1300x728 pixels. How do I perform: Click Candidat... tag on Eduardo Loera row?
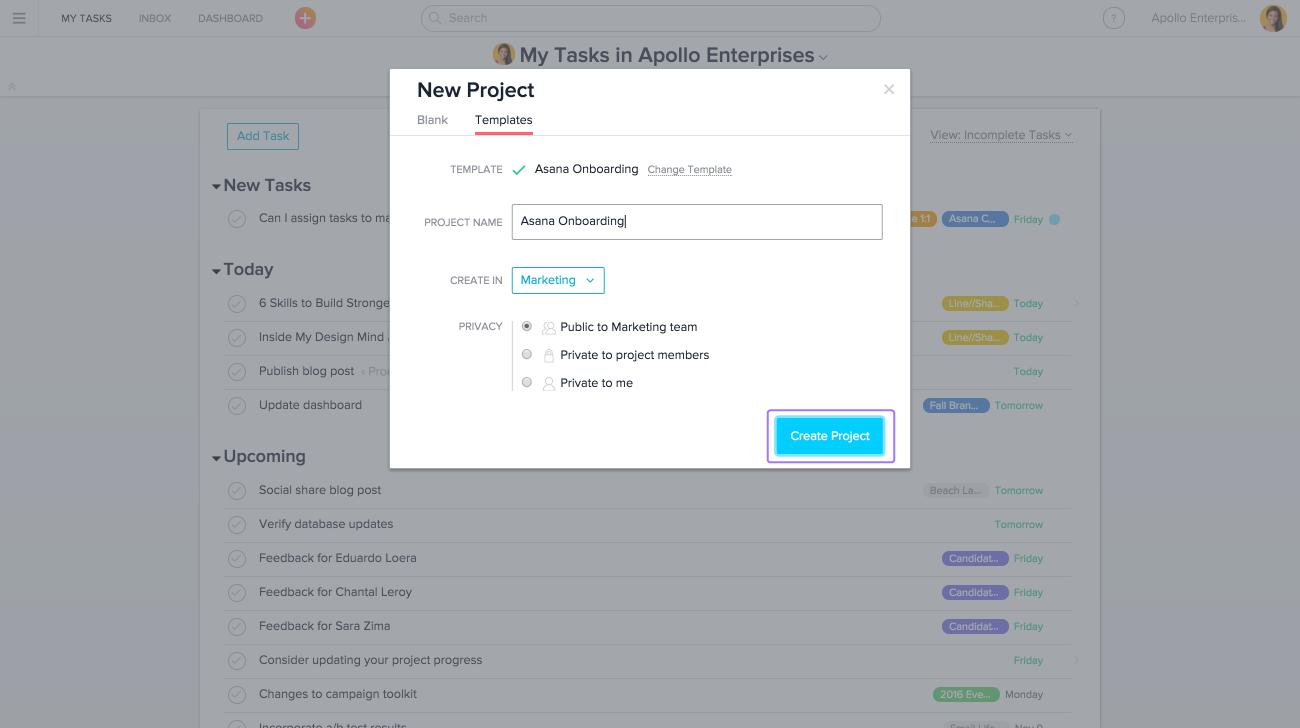[x=975, y=559]
